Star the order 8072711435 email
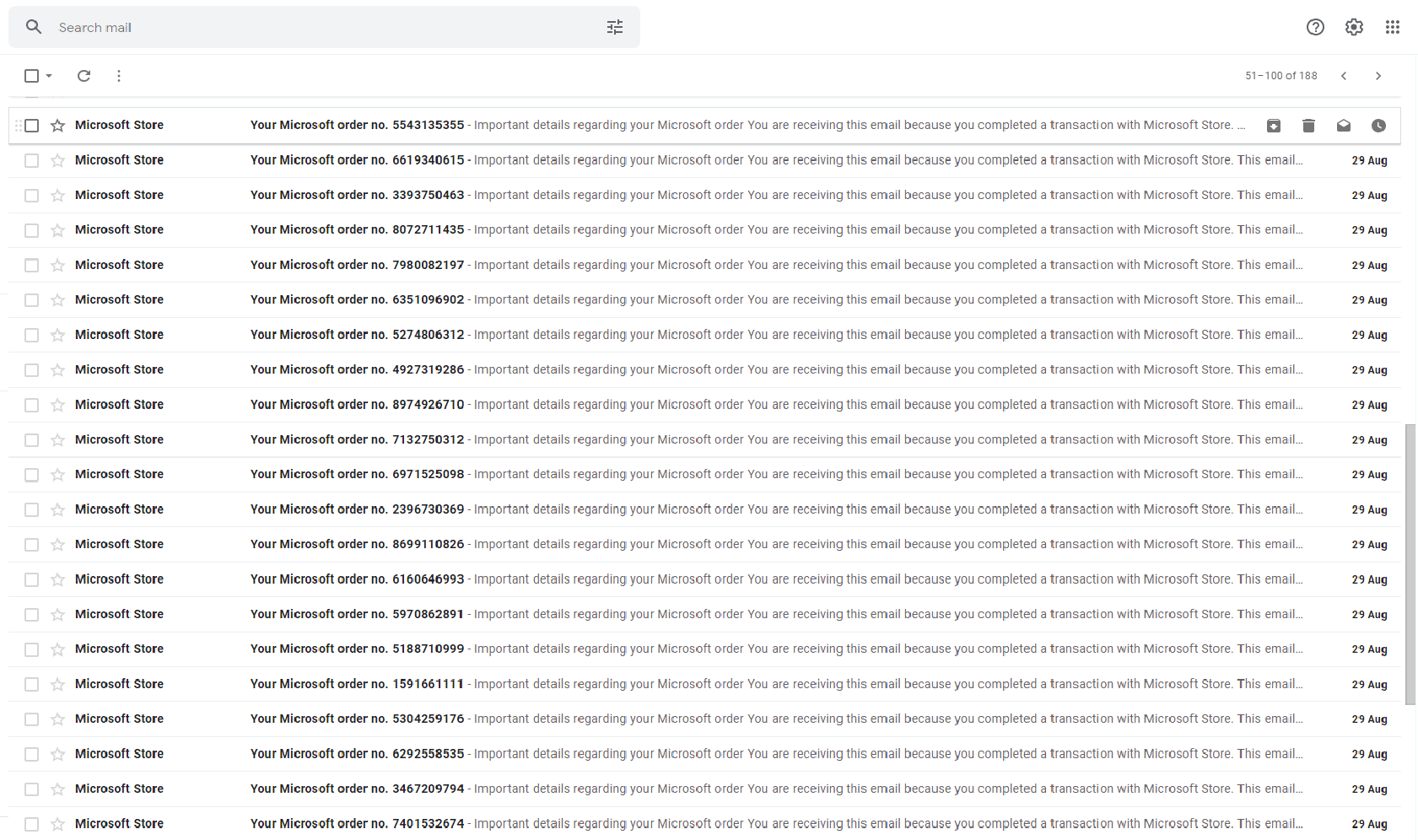This screenshot has height=840, width=1418. pyautogui.click(x=57, y=230)
